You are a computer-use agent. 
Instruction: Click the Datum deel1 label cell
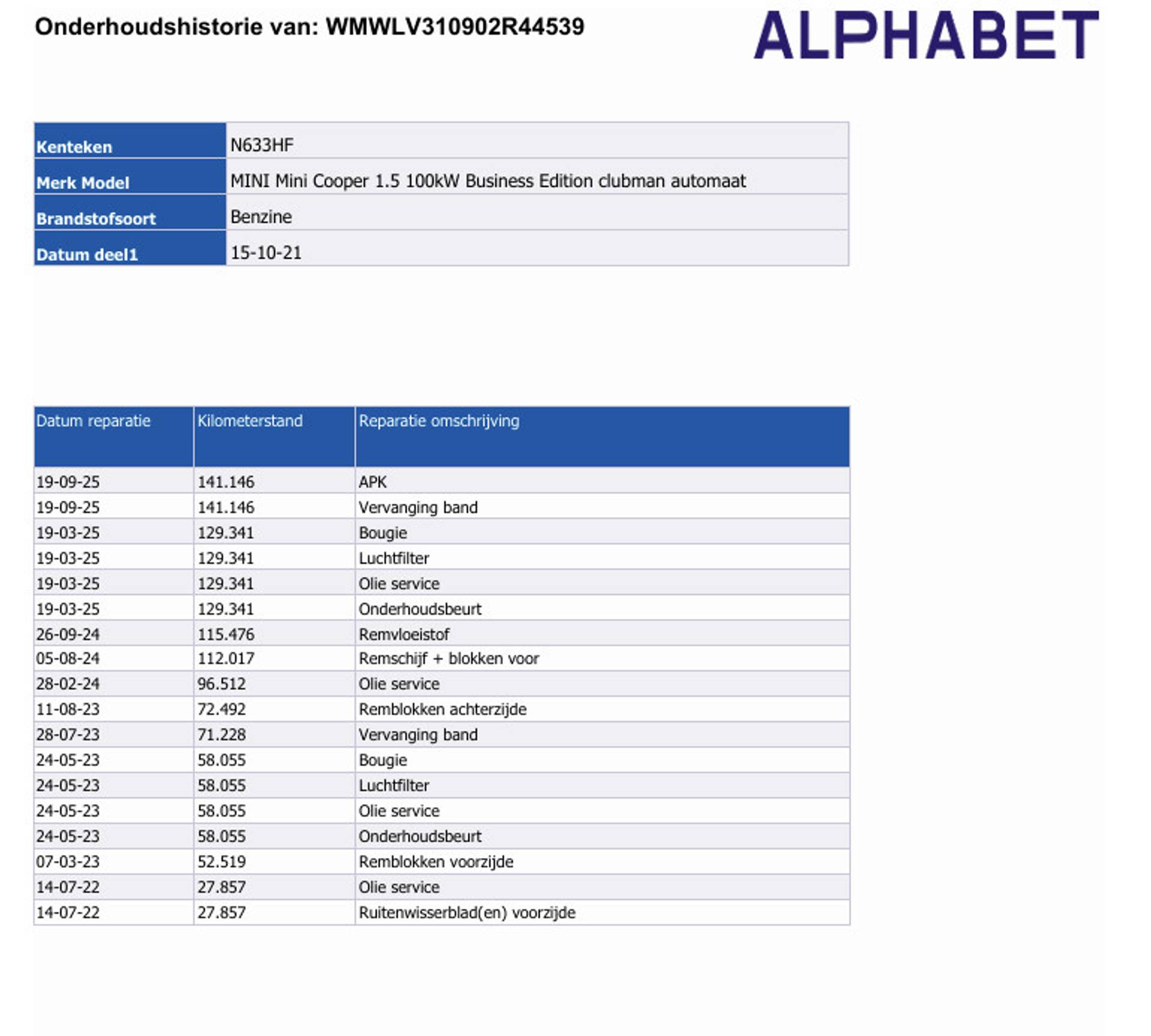point(87,255)
